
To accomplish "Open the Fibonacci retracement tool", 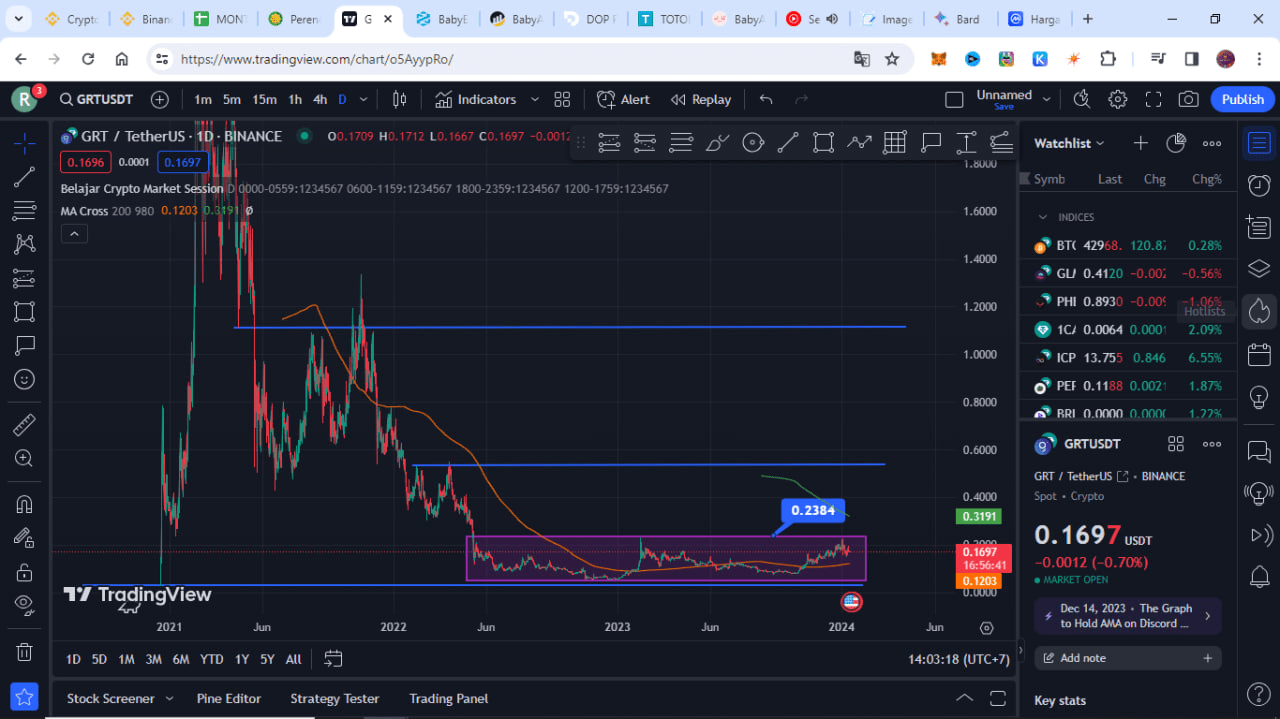I will click(24, 211).
